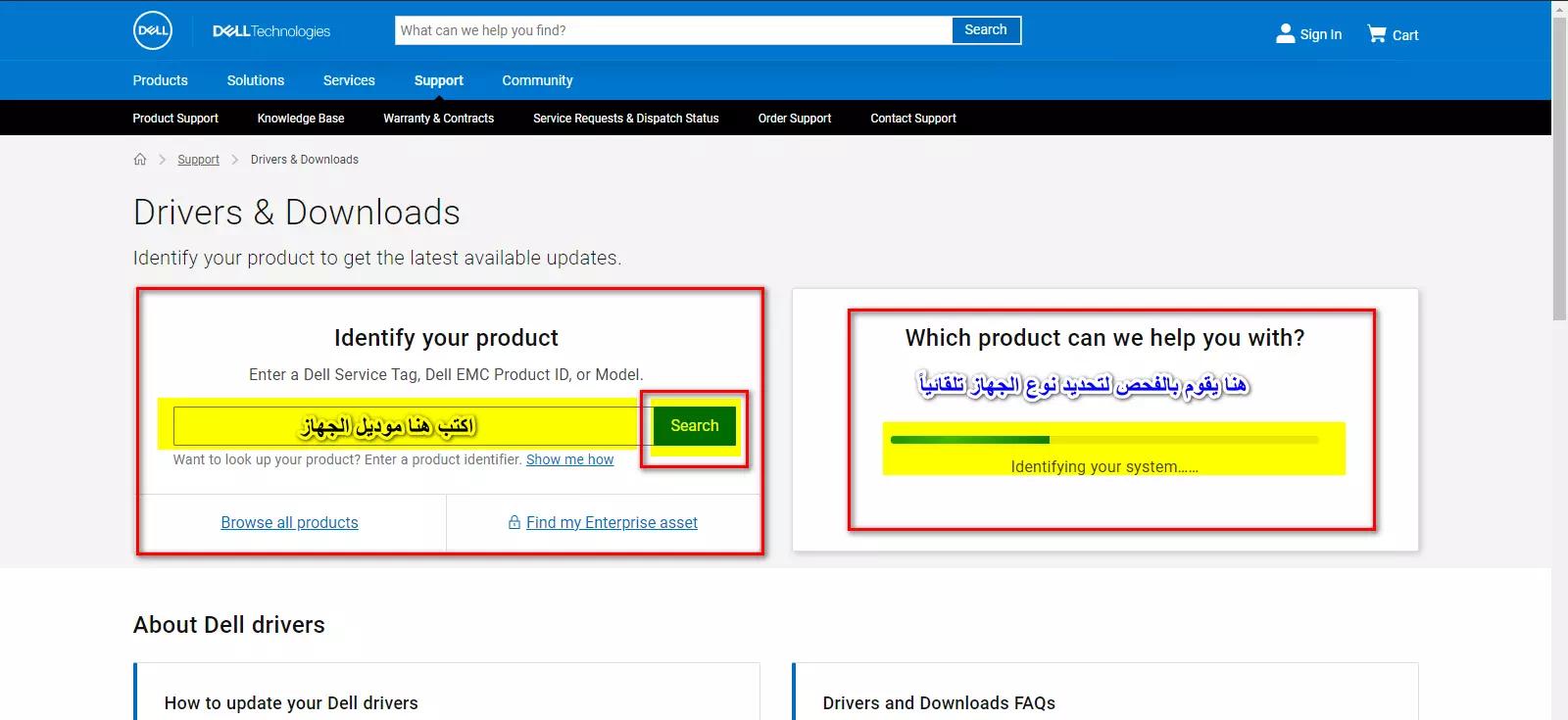This screenshot has width=1568, height=720.
Task: Open Contact Support
Action: point(913,118)
